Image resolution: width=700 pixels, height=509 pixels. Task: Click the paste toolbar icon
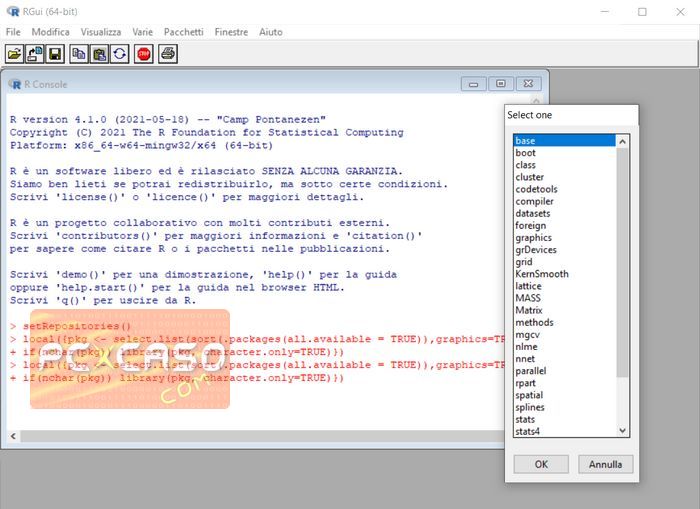(x=99, y=54)
